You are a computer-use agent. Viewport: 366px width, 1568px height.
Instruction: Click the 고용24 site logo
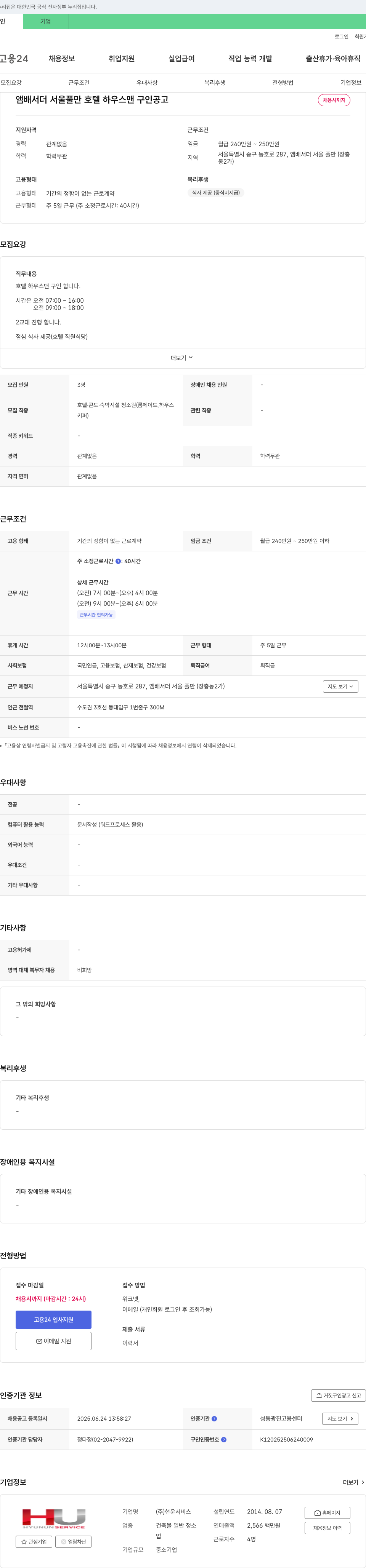(14, 58)
